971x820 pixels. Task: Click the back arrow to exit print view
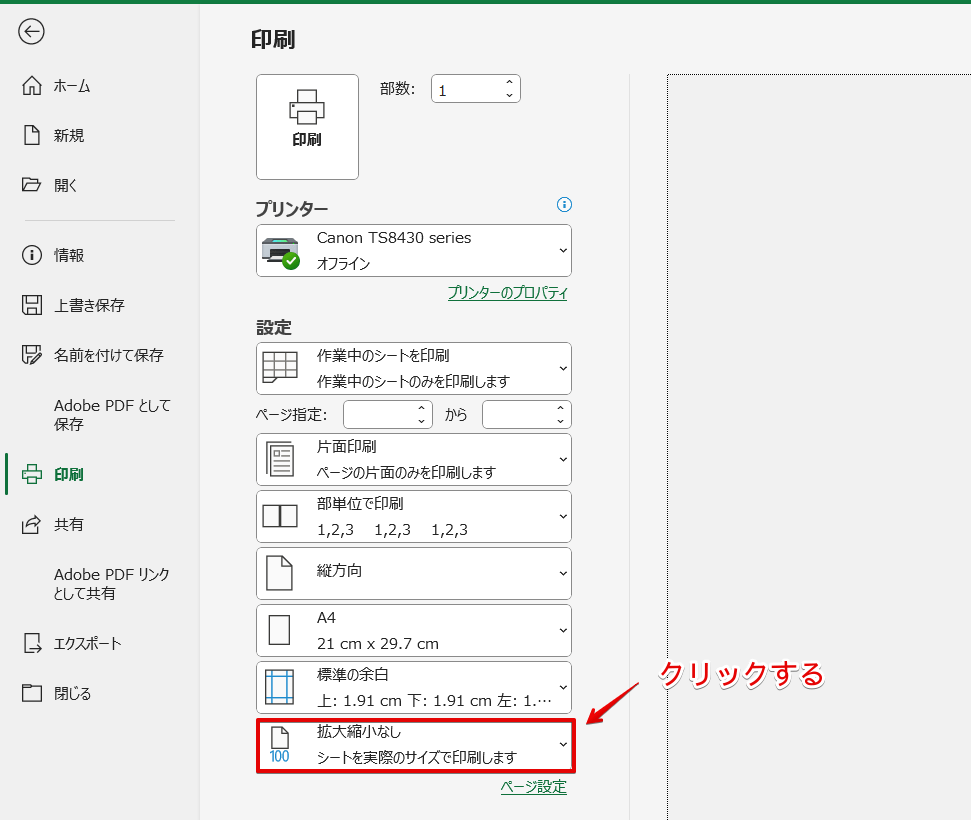31,32
